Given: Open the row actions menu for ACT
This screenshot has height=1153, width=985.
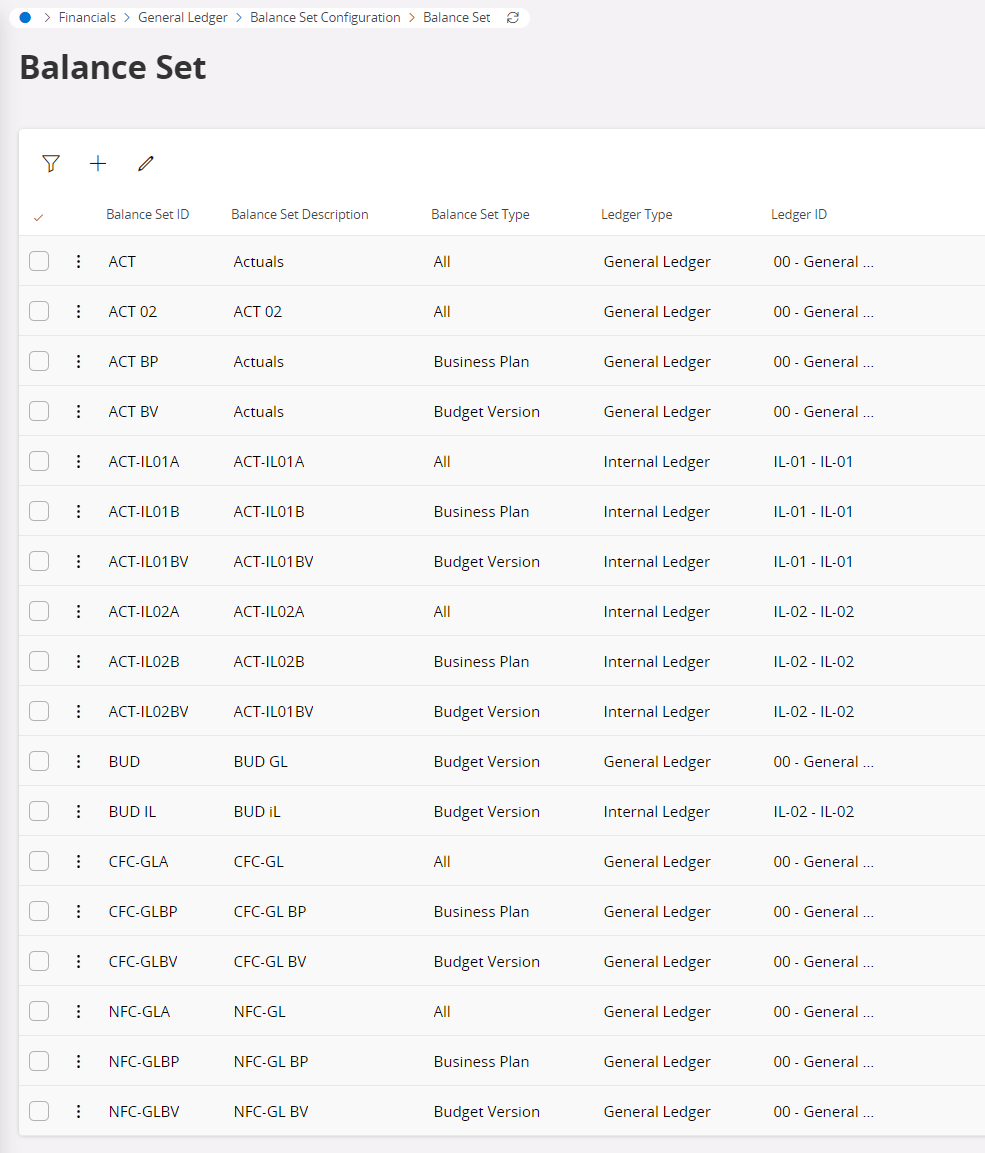Looking at the screenshot, I should click(78, 261).
